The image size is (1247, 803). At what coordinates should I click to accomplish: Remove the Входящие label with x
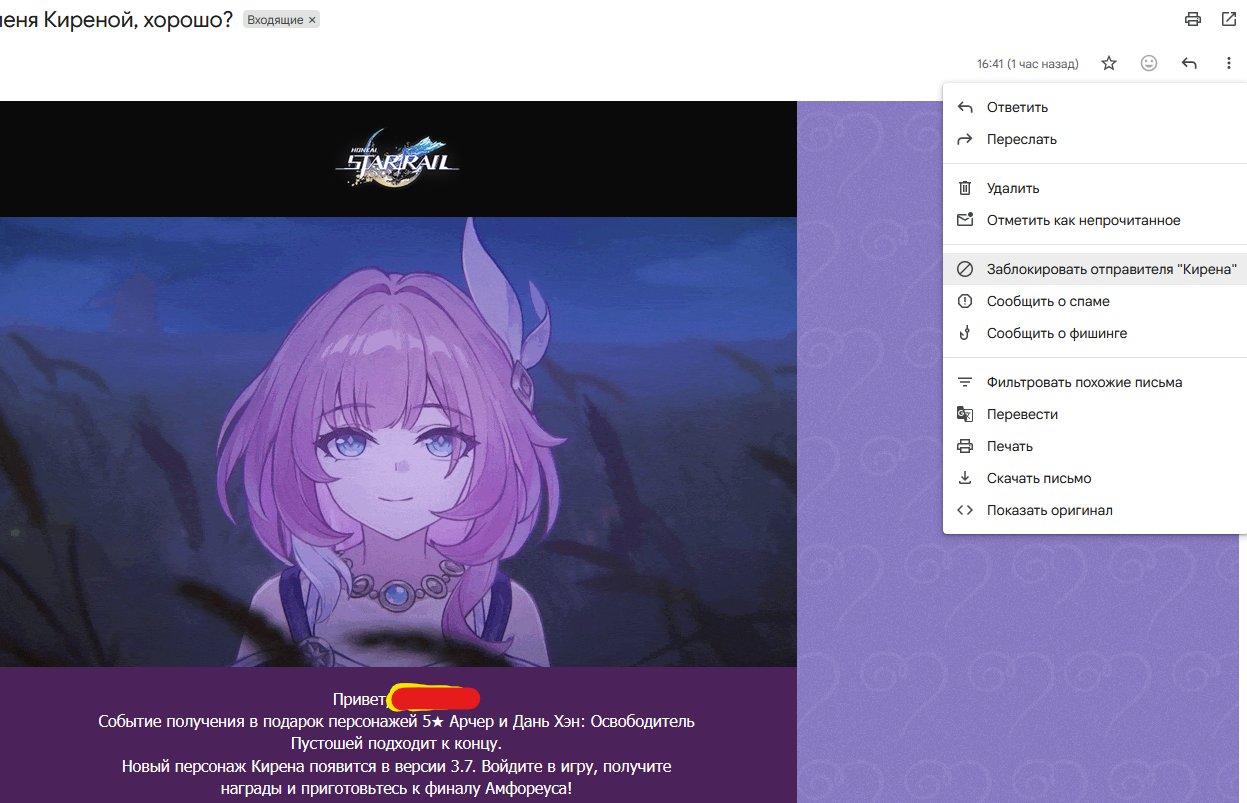pos(312,20)
